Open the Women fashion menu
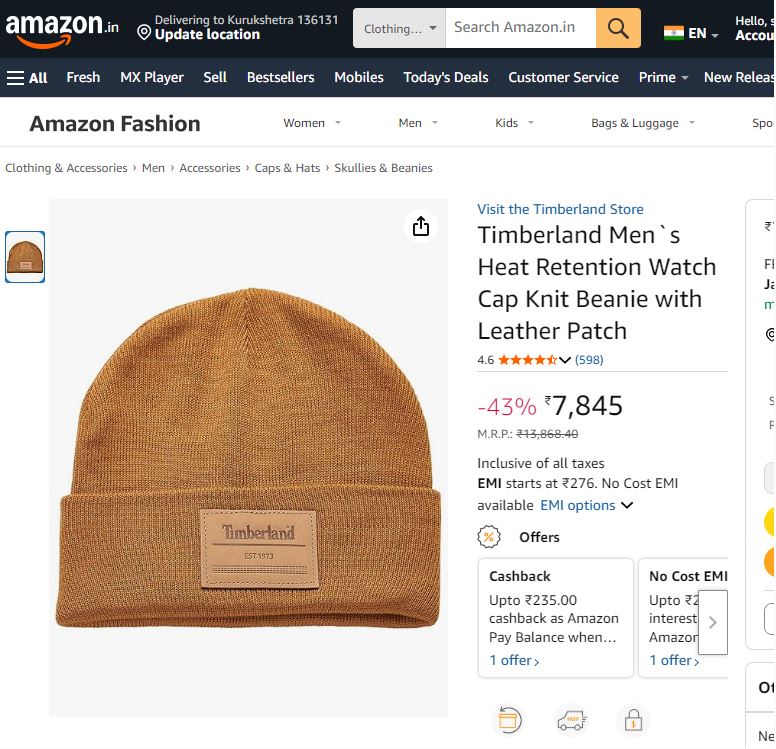 [312, 123]
